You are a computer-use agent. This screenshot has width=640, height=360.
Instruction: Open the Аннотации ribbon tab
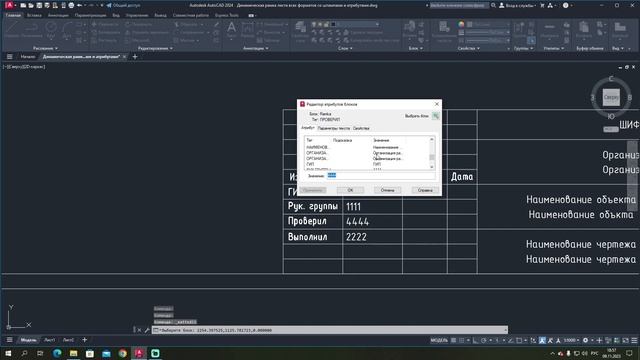pyautogui.click(x=58, y=15)
